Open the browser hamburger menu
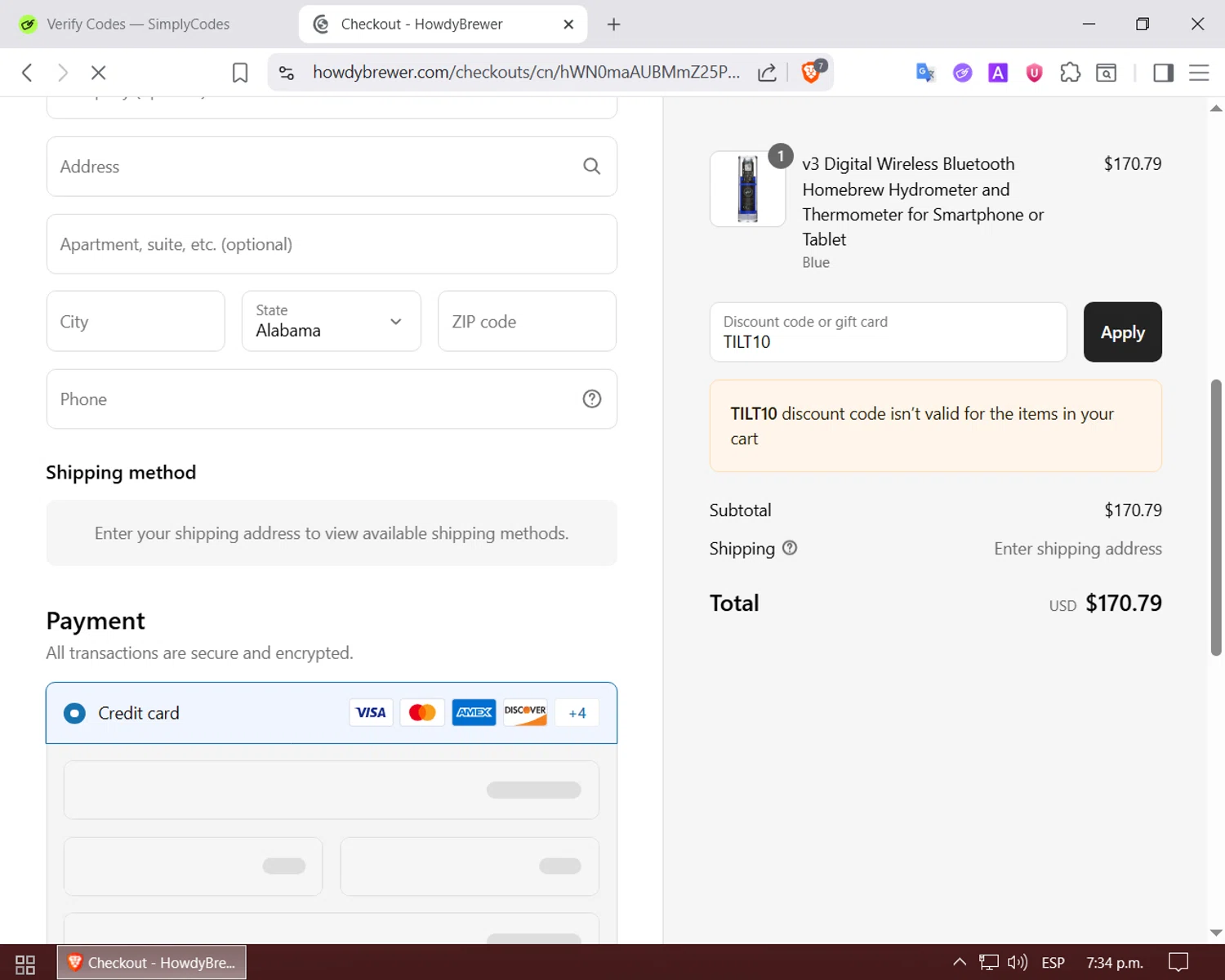This screenshot has width=1225, height=980. point(1199,73)
